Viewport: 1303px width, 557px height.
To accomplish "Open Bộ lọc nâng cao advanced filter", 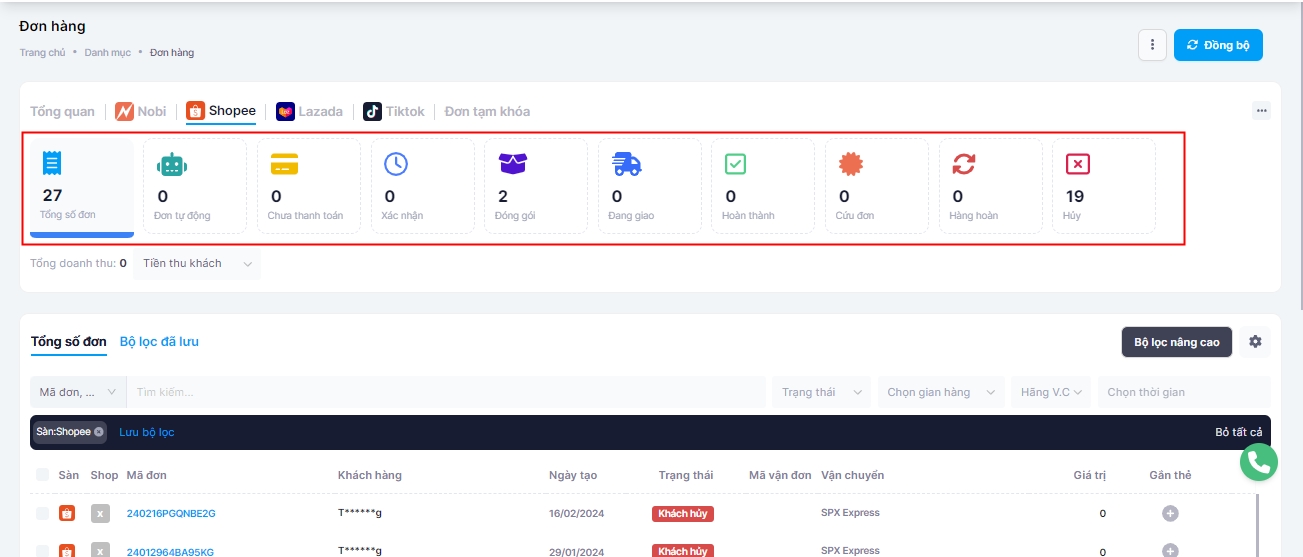I will click(x=1177, y=342).
